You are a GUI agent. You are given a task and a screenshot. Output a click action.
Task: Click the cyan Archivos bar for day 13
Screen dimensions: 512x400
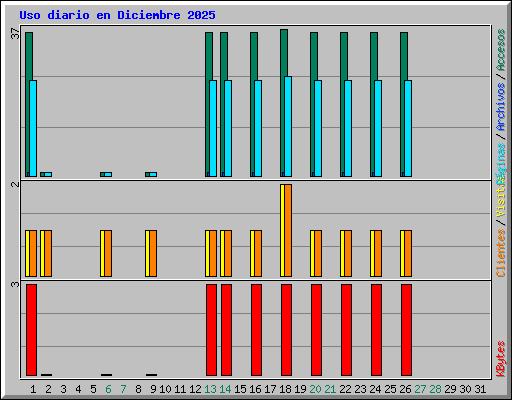point(213,128)
